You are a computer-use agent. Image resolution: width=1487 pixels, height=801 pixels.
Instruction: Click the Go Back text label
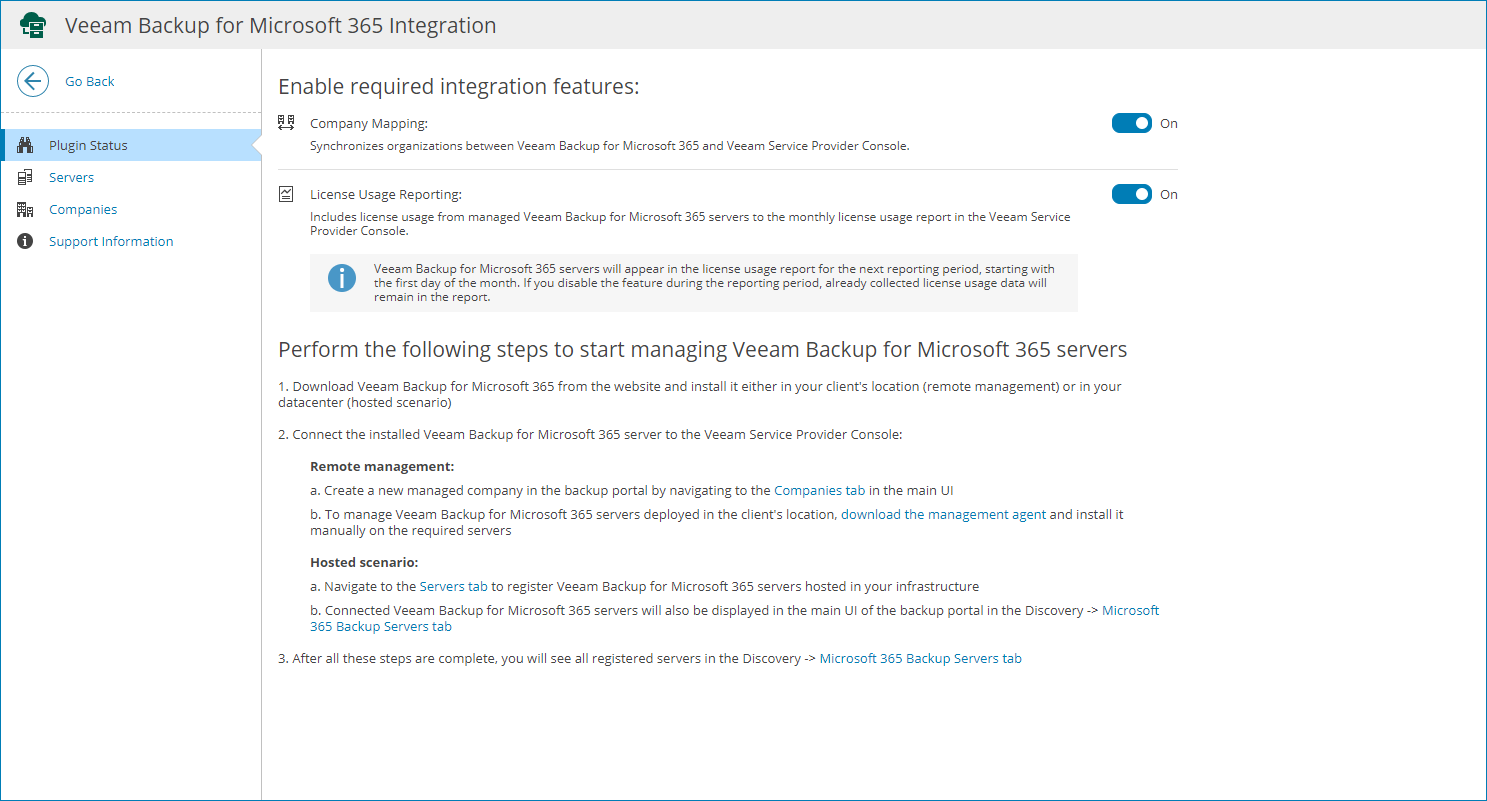90,82
